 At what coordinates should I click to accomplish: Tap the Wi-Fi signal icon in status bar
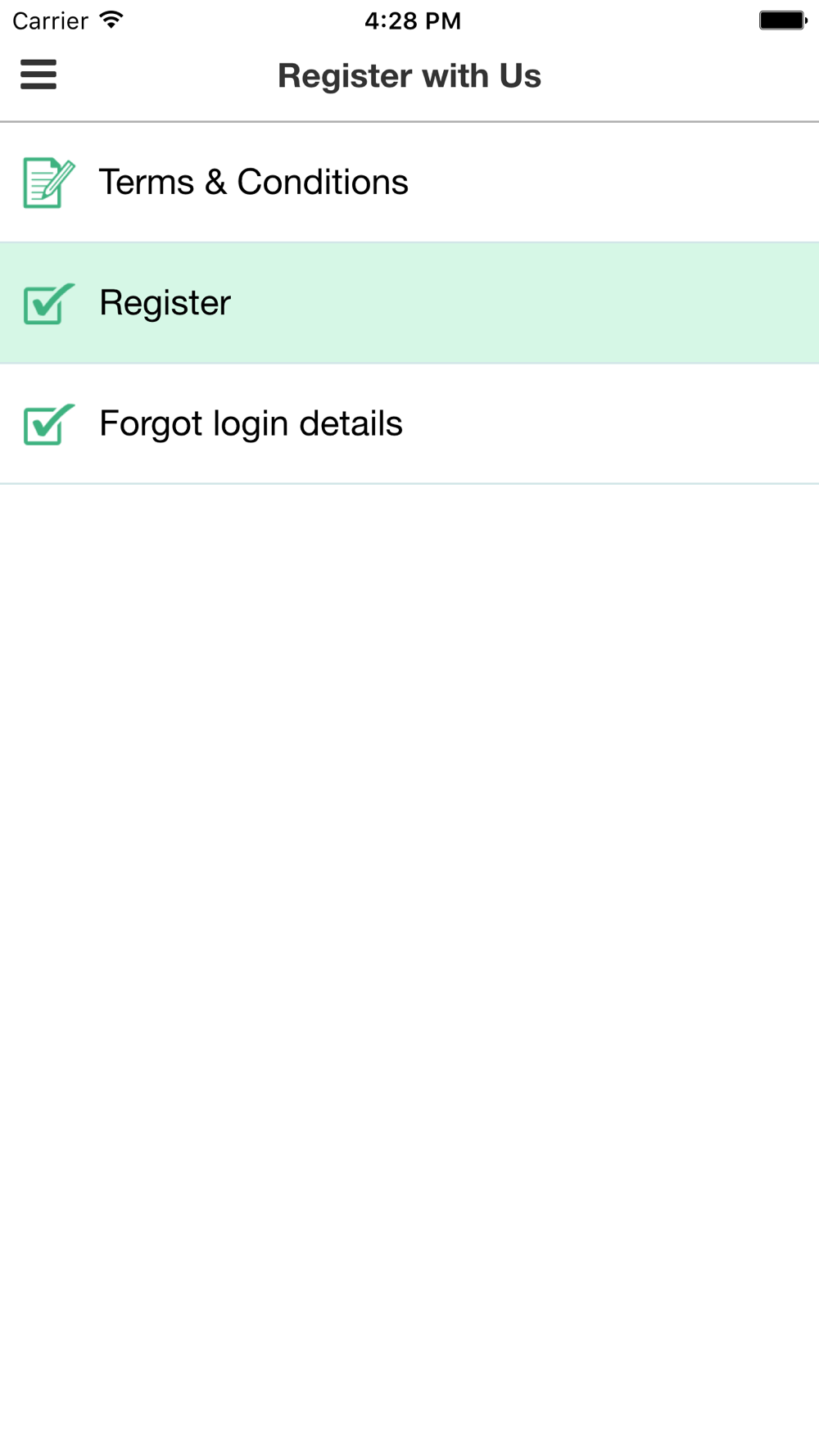pos(111,20)
